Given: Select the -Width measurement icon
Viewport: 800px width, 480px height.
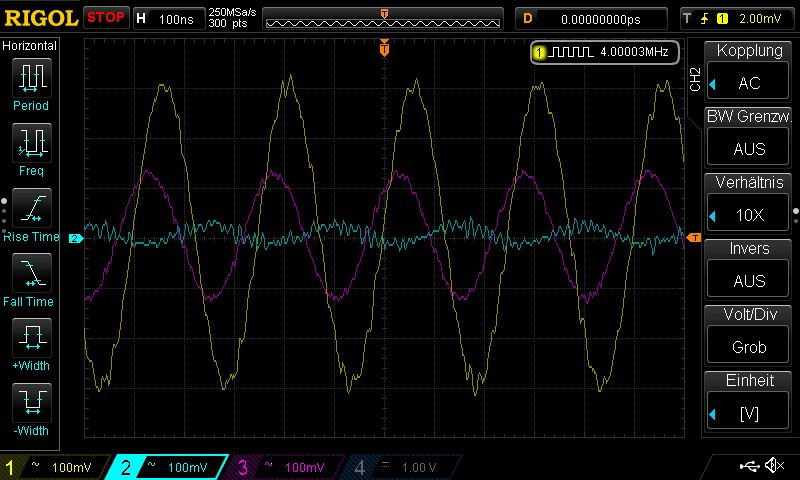Looking at the screenshot, I should click(31, 403).
